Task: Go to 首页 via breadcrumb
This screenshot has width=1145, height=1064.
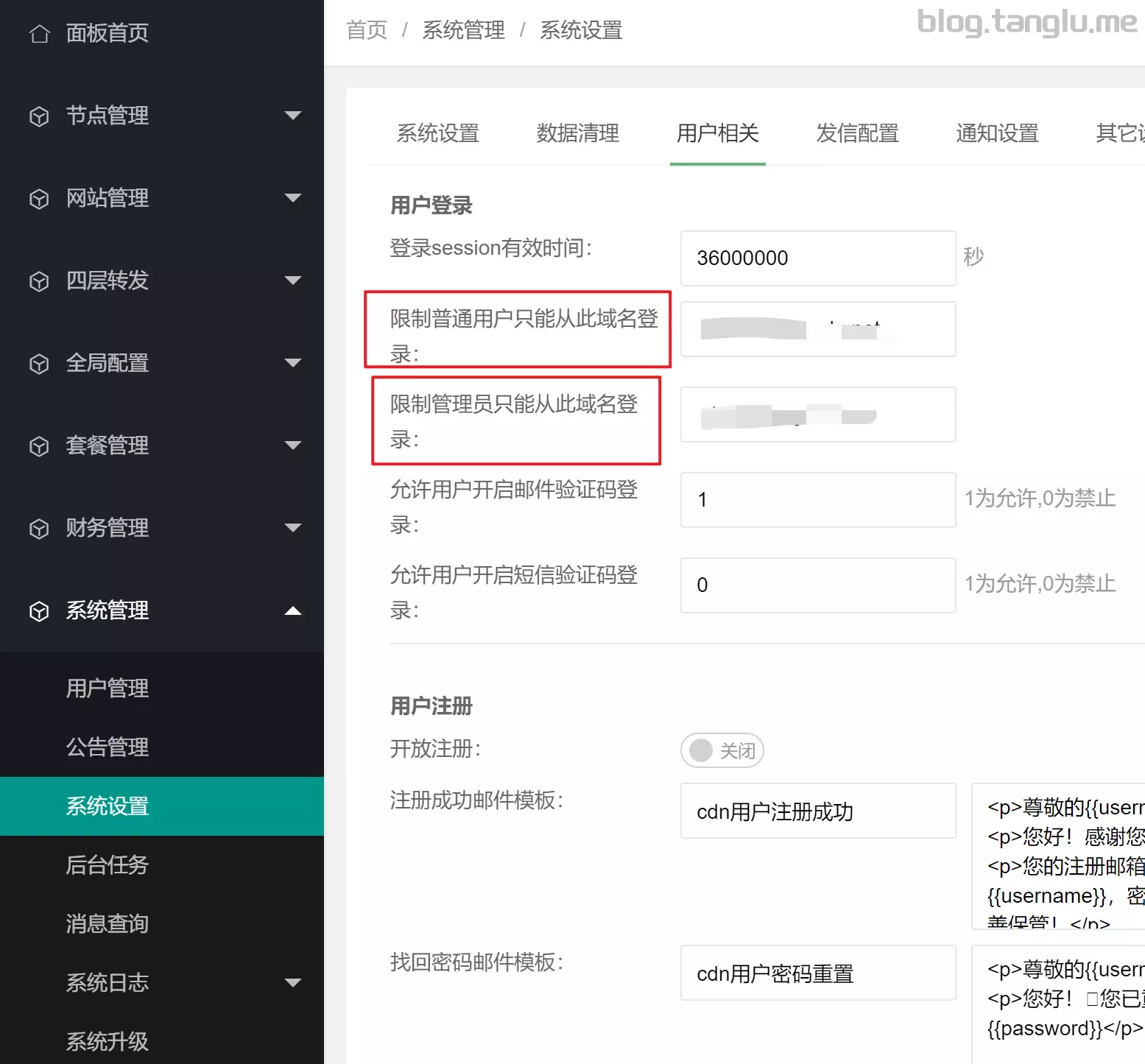Action: pos(366,30)
